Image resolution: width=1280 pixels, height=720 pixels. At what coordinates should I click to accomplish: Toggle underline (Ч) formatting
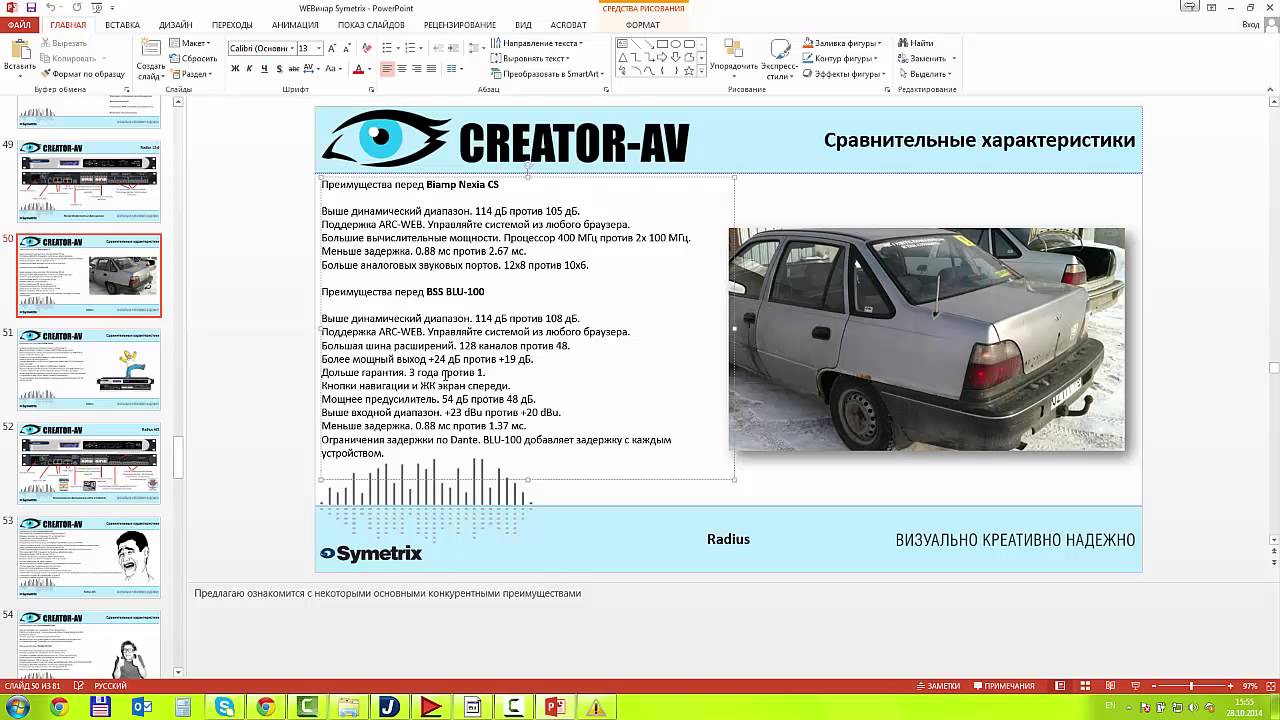coord(264,69)
